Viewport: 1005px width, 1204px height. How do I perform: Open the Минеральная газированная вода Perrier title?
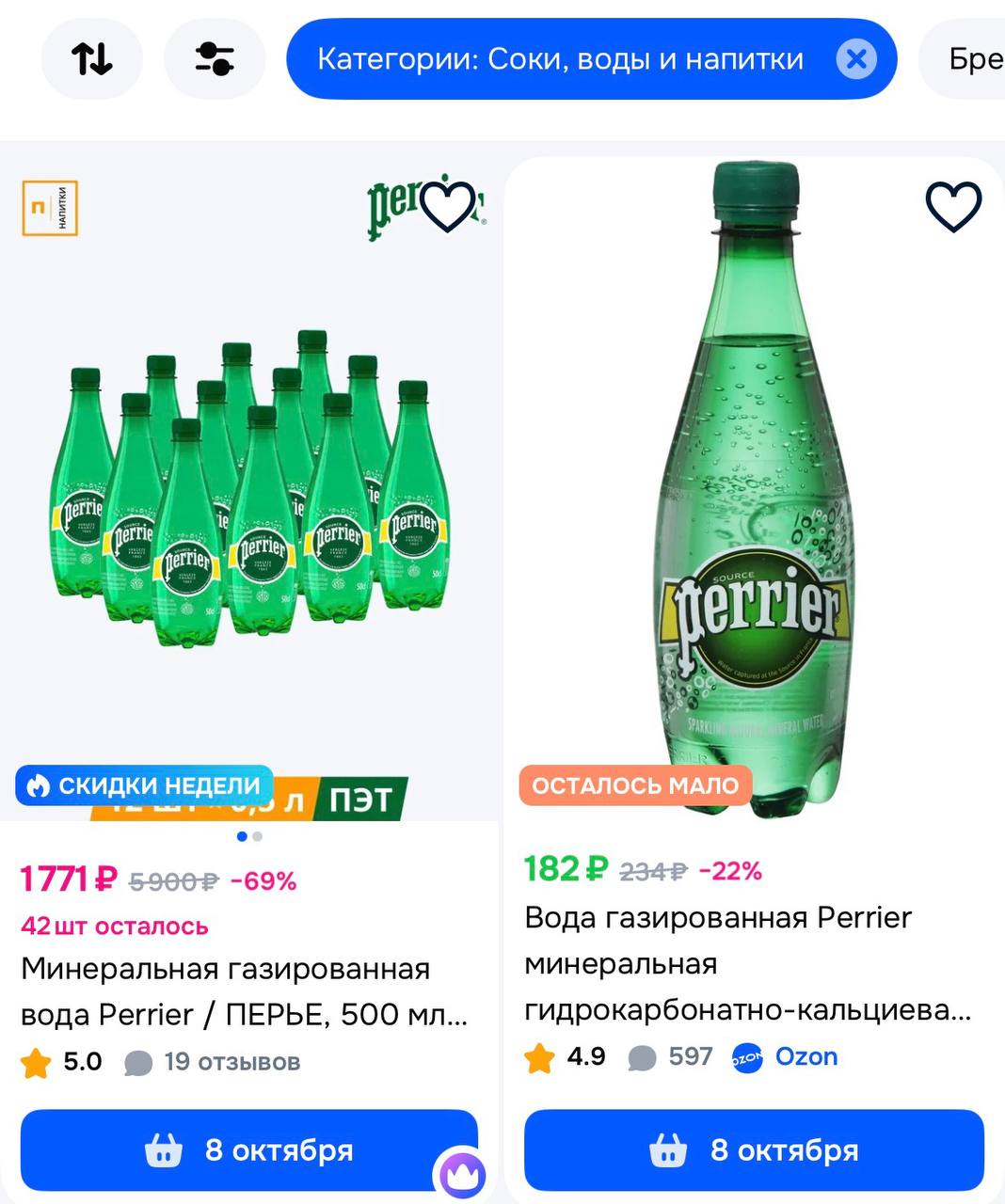pos(245,991)
